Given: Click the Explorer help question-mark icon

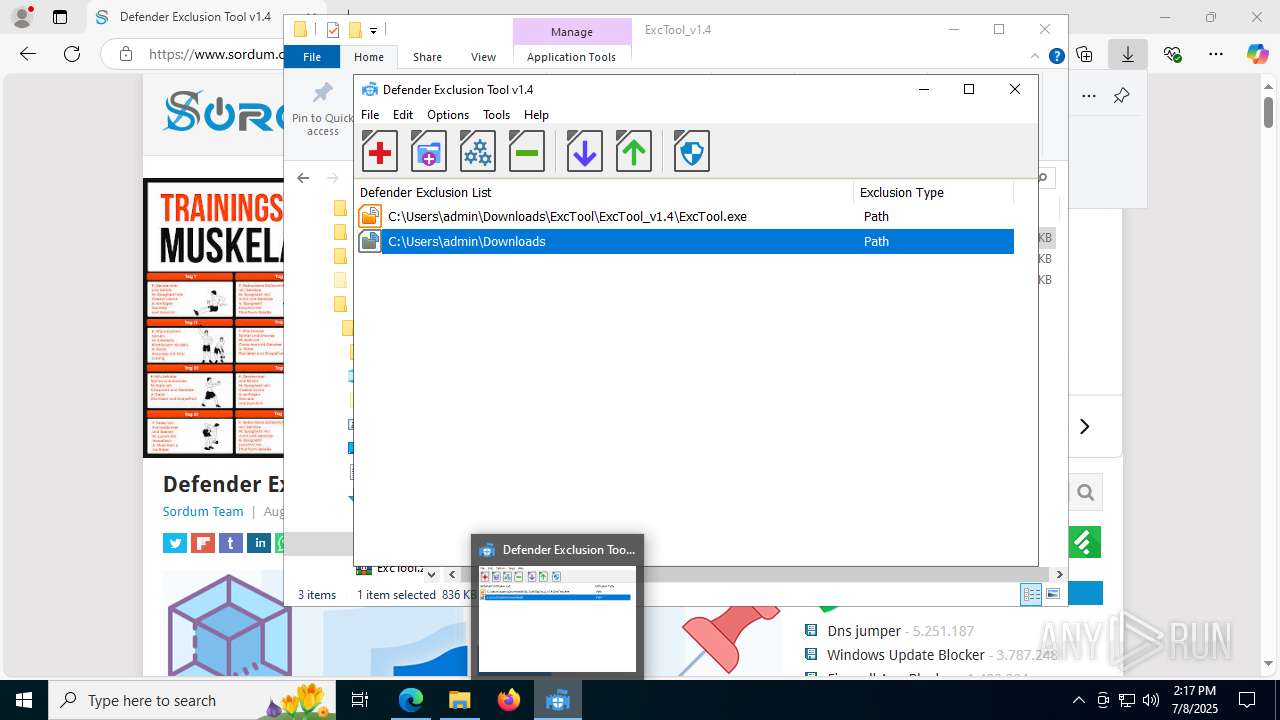Looking at the screenshot, I should click(x=1057, y=57).
